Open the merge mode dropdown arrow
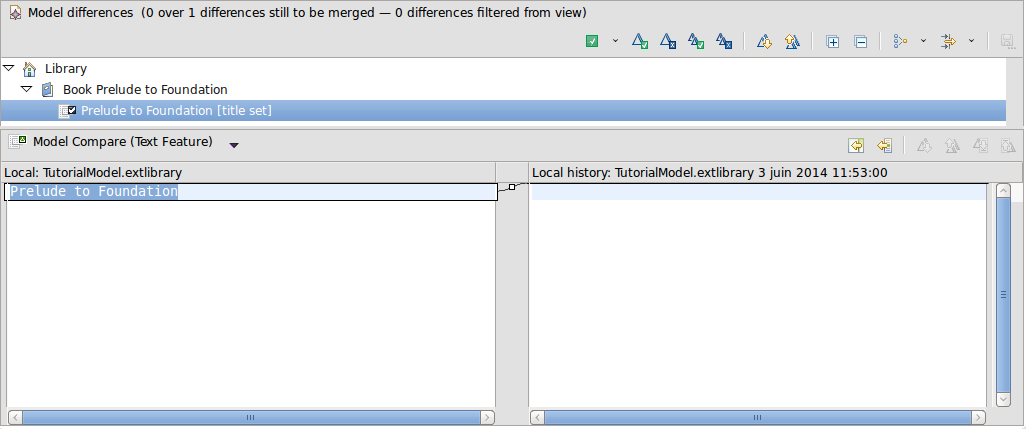The width and height of the screenshot is (1026, 429). coord(615,42)
